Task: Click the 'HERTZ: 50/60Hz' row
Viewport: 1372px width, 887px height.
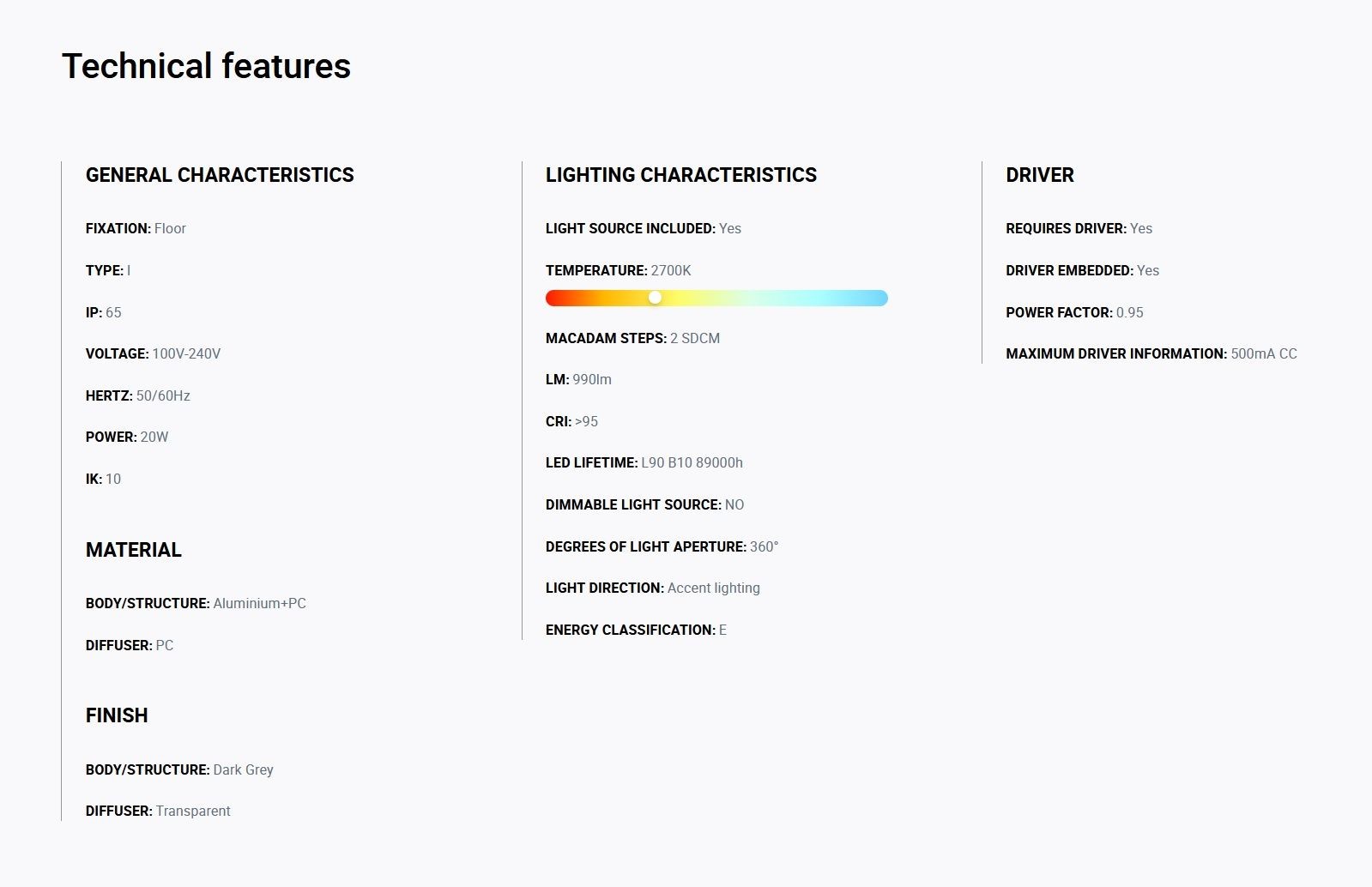Action: pyautogui.click(x=138, y=395)
